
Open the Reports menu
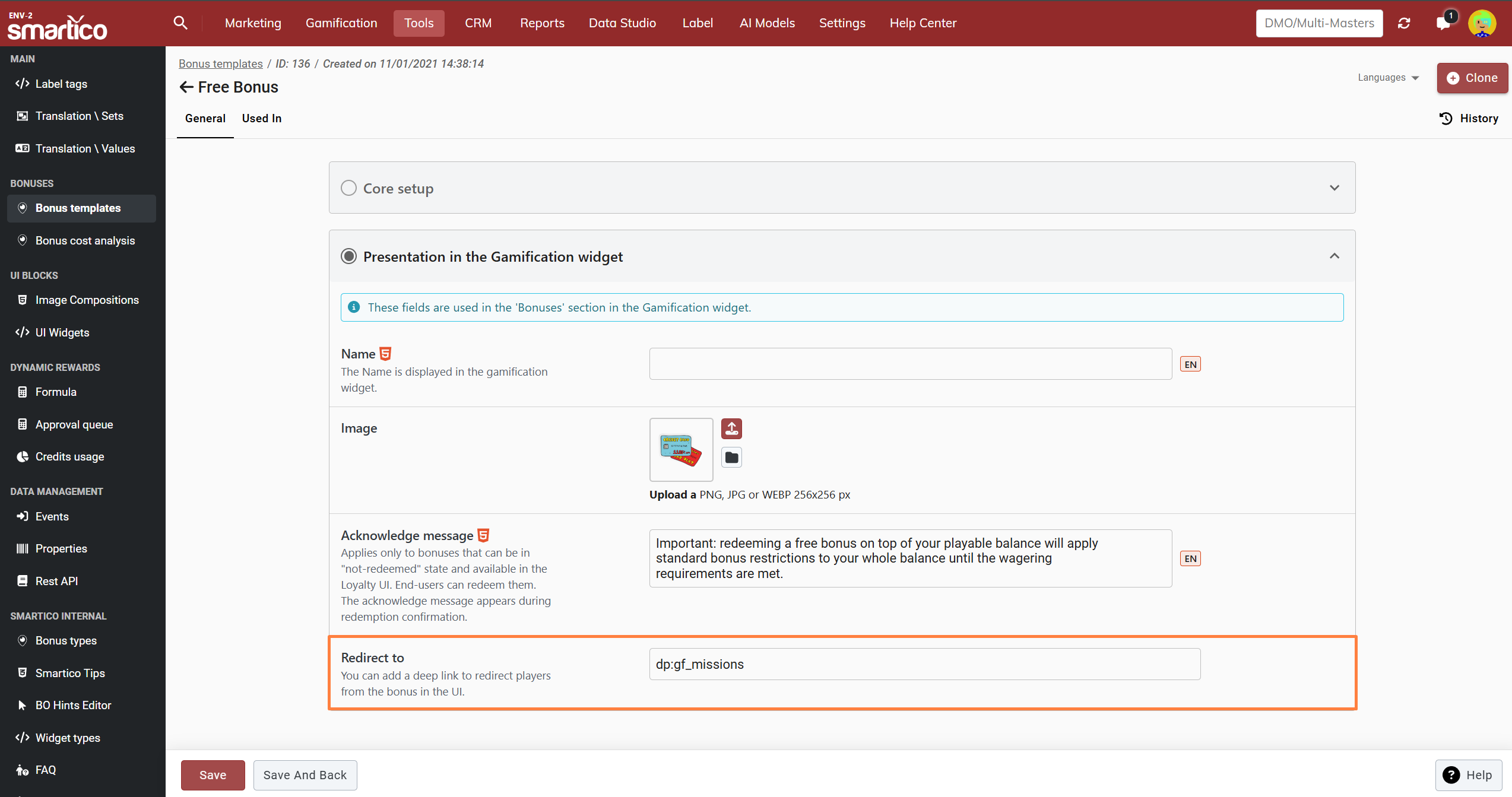(542, 23)
